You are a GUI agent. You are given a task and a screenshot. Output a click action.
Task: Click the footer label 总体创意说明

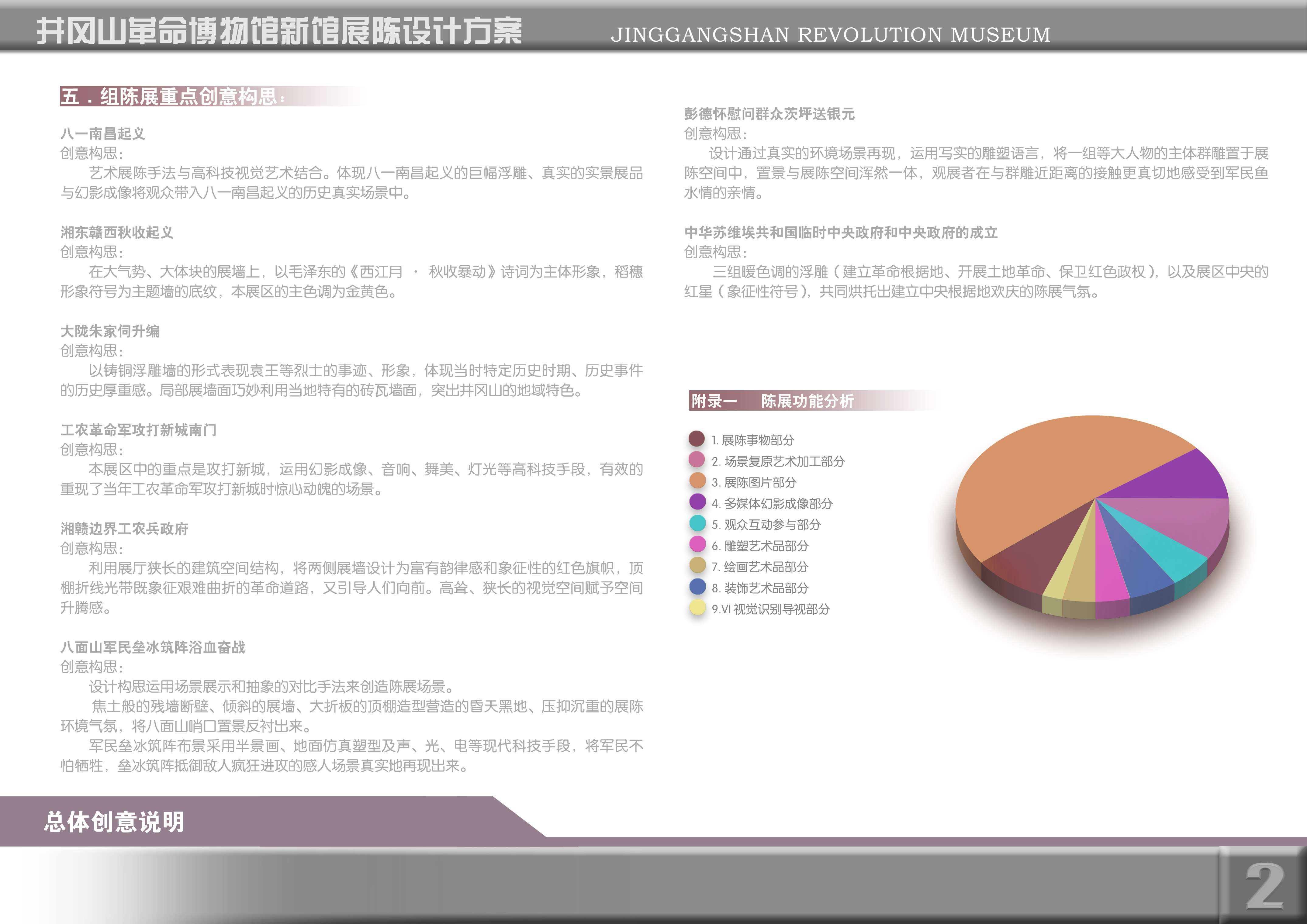coord(114,822)
